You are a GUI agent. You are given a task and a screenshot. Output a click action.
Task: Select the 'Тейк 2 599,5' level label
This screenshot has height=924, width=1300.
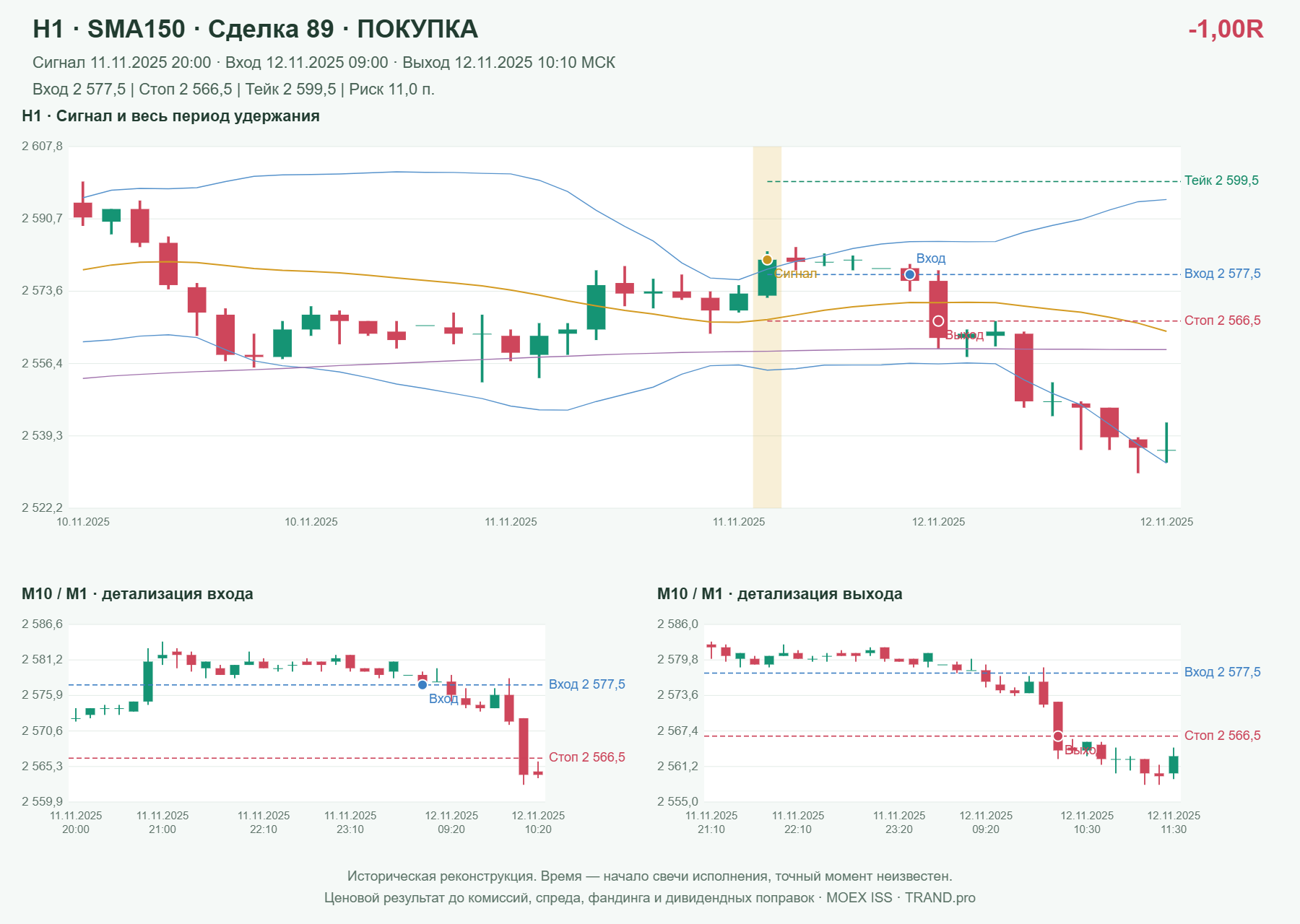[x=1221, y=180]
